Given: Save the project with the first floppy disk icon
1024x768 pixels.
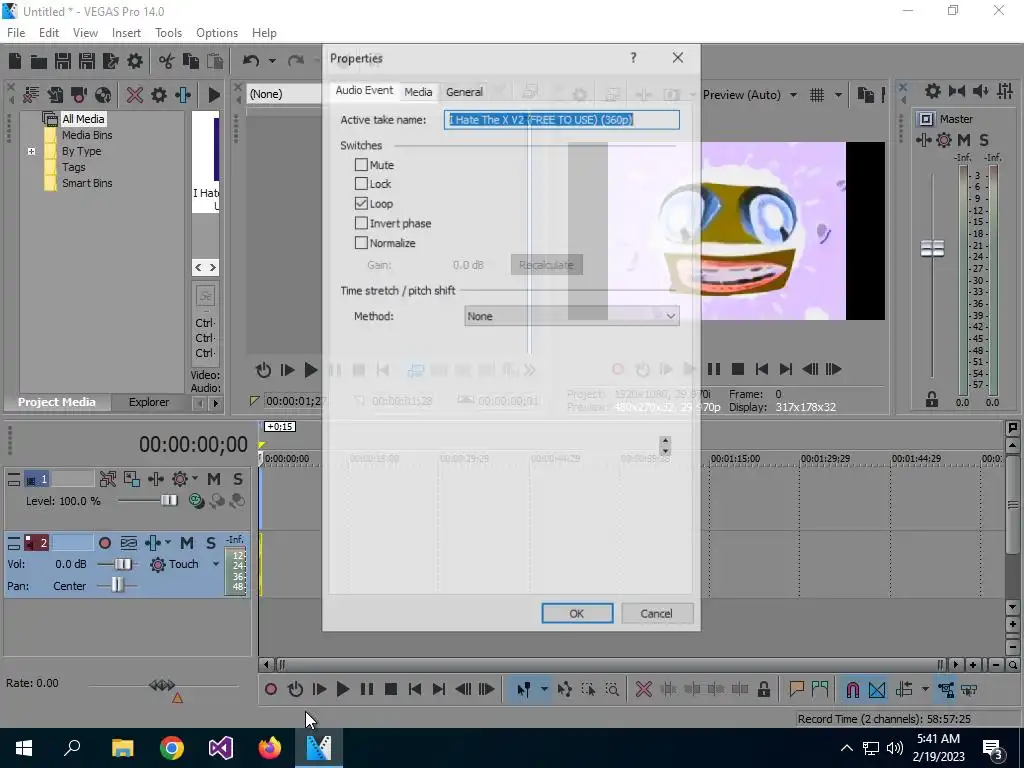Looking at the screenshot, I should click(x=63, y=61).
